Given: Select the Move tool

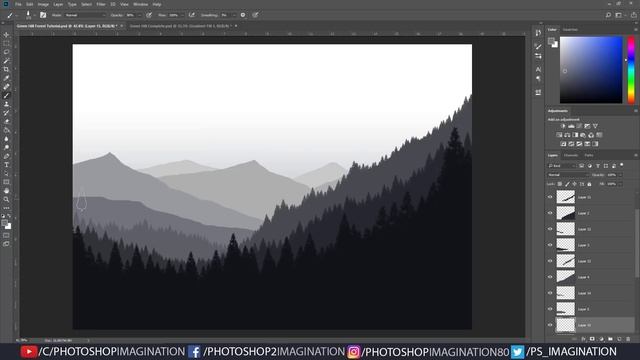Looking at the screenshot, I should 6,35.
